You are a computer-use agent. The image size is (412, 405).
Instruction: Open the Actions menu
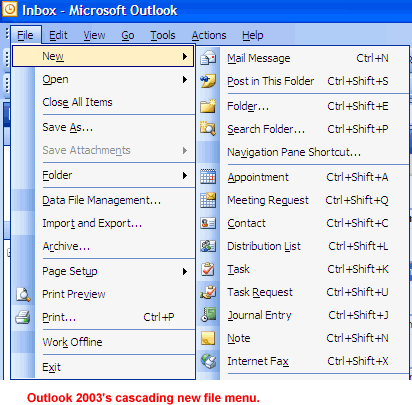pos(209,35)
